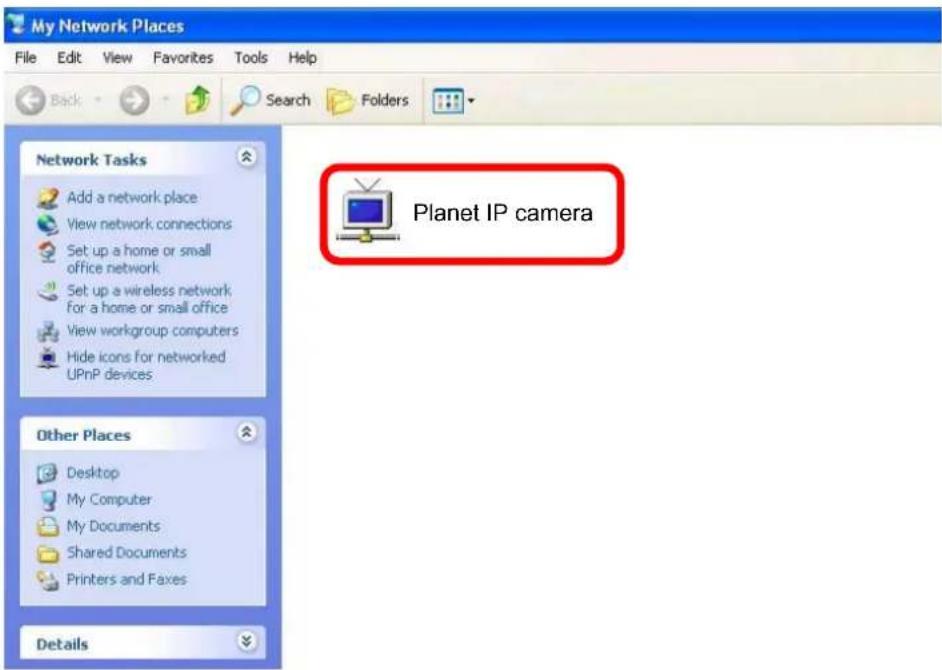The height and width of the screenshot is (670, 942).
Task: Open the Planet IP camera device icon
Action: [x=368, y=210]
